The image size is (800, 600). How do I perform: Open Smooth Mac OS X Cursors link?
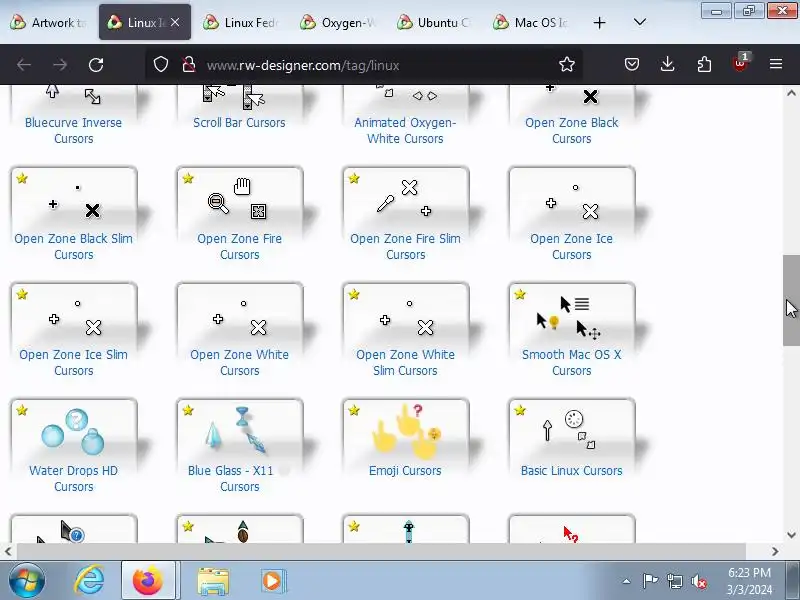[x=571, y=362]
